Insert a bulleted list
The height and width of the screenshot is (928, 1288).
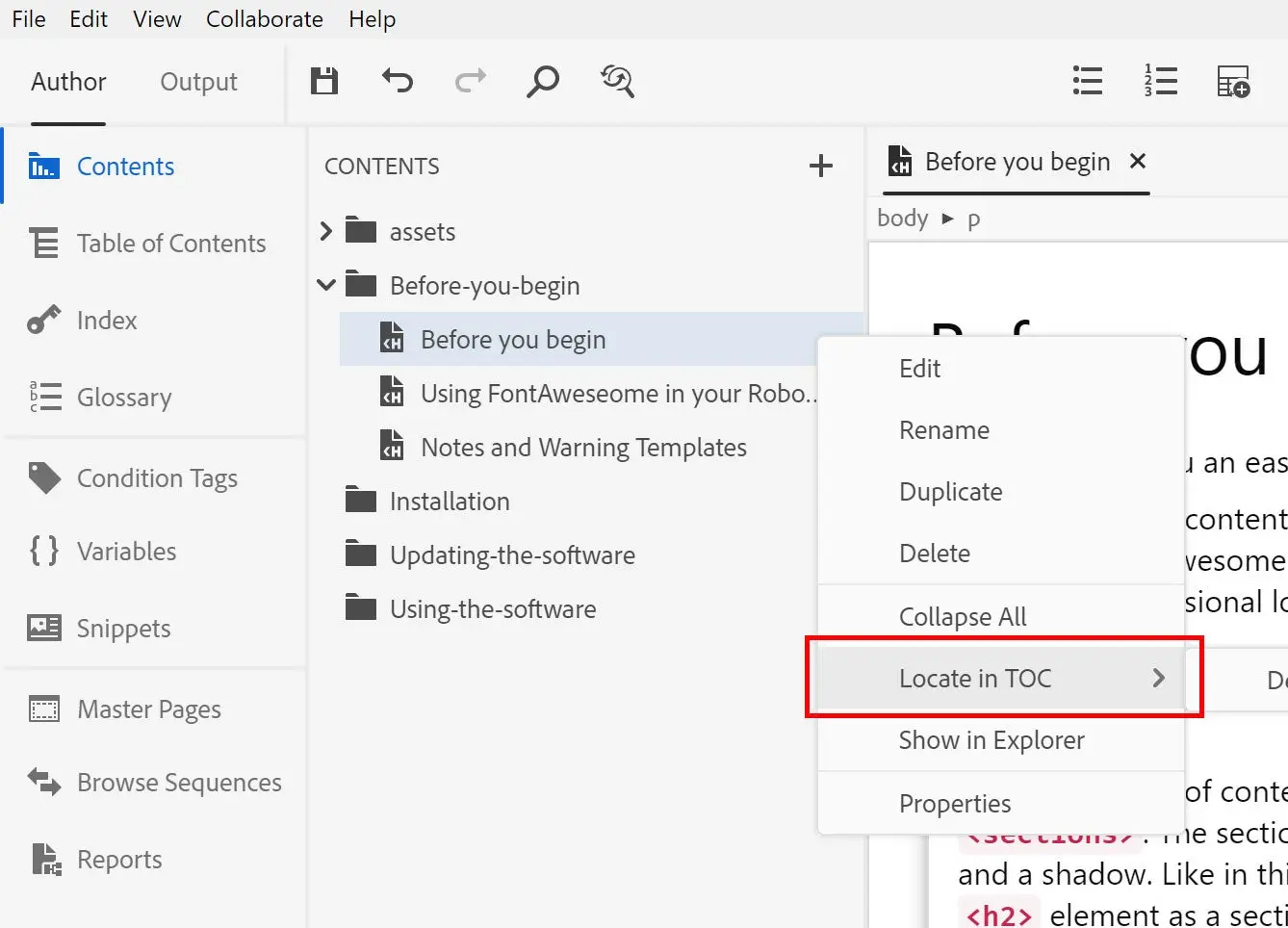pos(1088,82)
